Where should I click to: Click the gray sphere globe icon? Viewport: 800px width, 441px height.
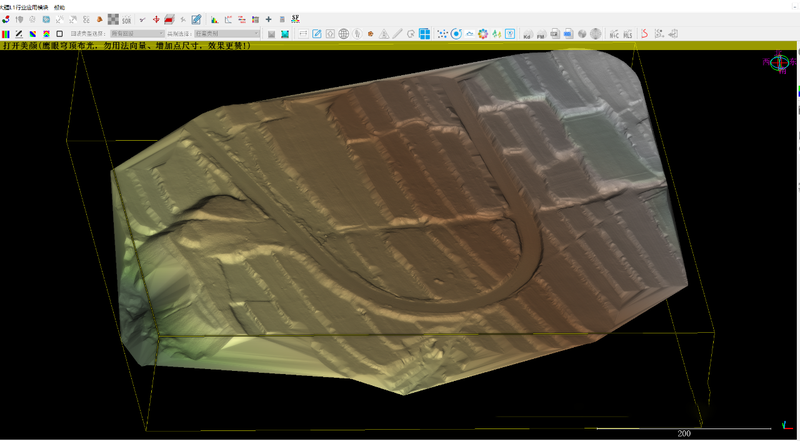(x=595, y=34)
